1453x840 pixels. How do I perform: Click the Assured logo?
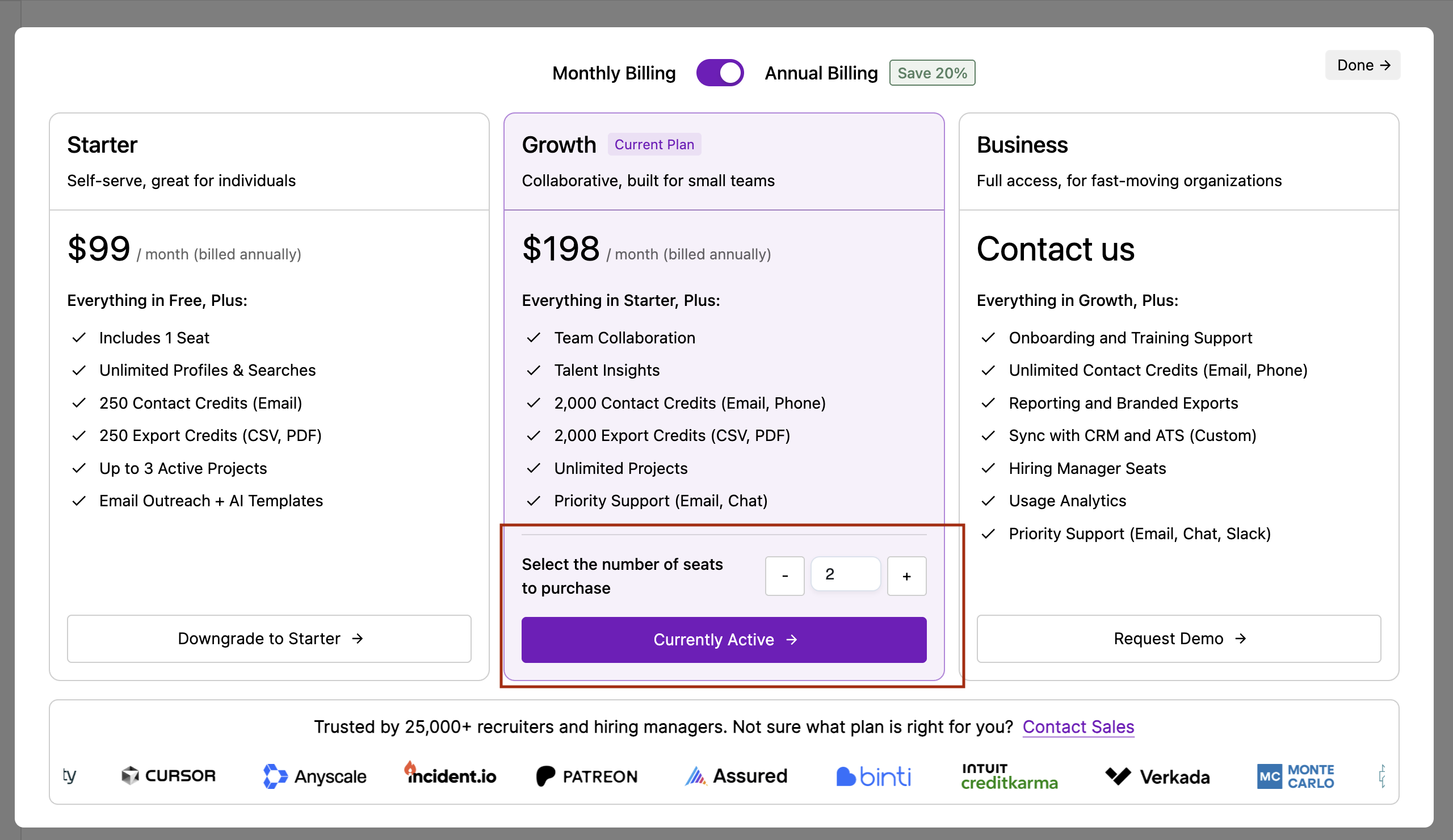(736, 776)
